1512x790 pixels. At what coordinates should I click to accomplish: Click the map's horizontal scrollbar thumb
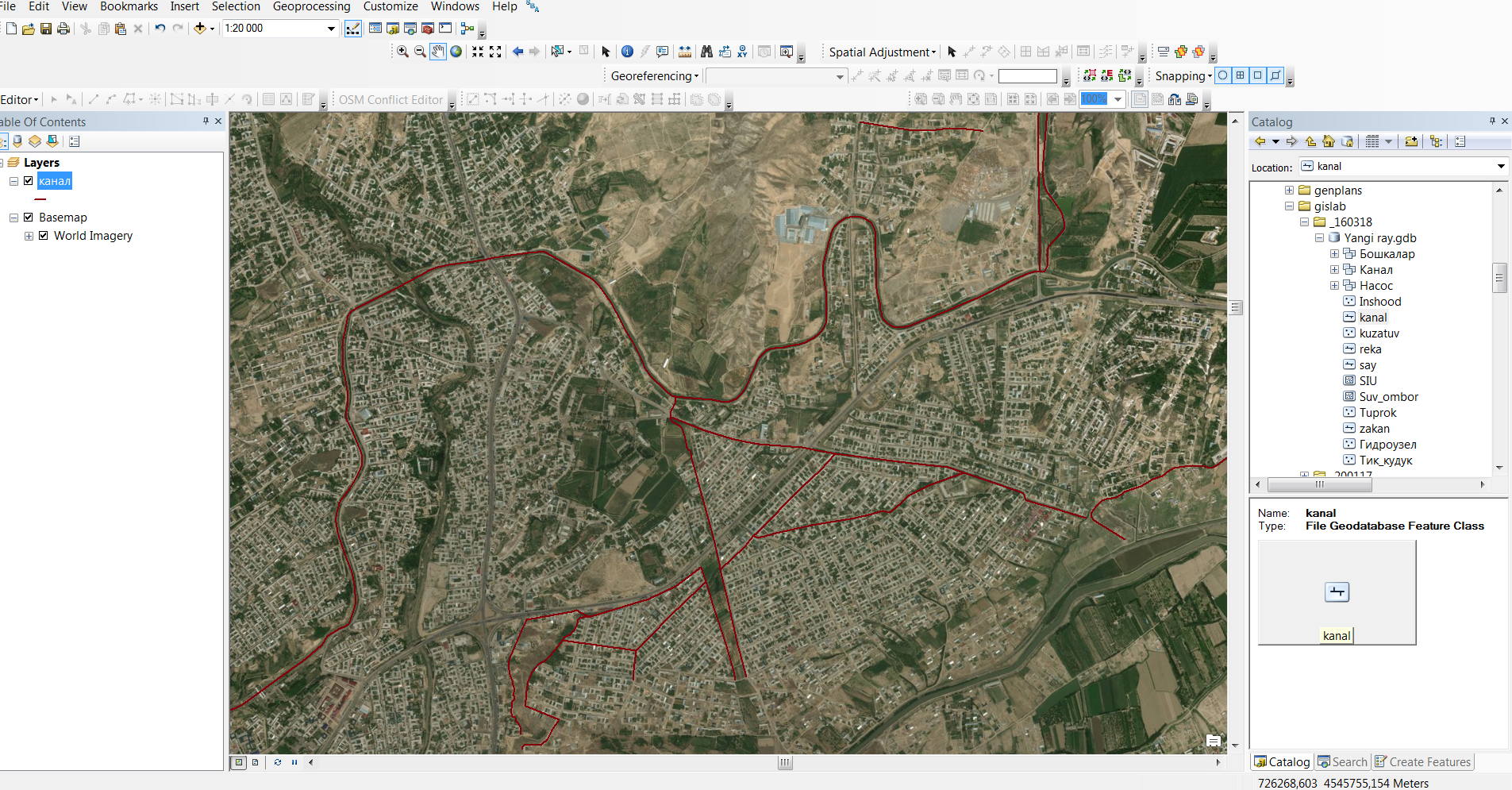click(785, 763)
